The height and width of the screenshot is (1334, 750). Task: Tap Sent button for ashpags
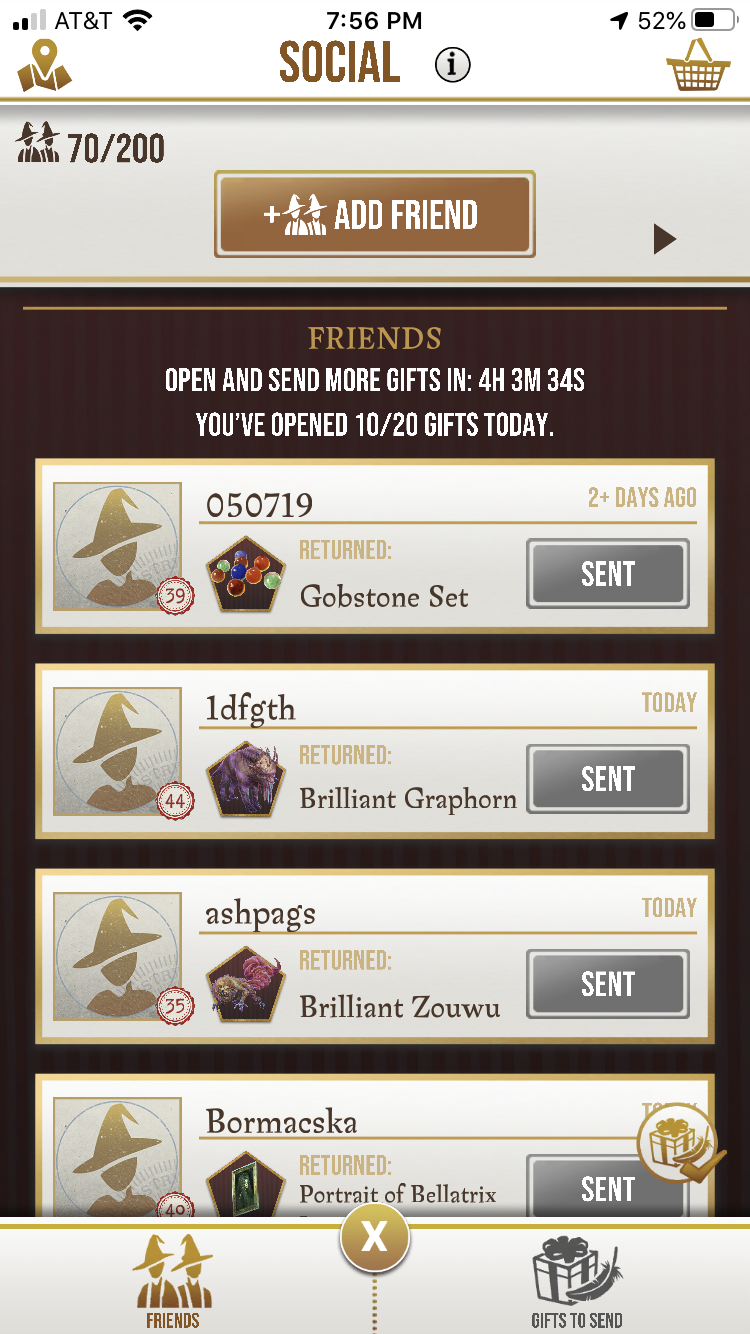(608, 984)
